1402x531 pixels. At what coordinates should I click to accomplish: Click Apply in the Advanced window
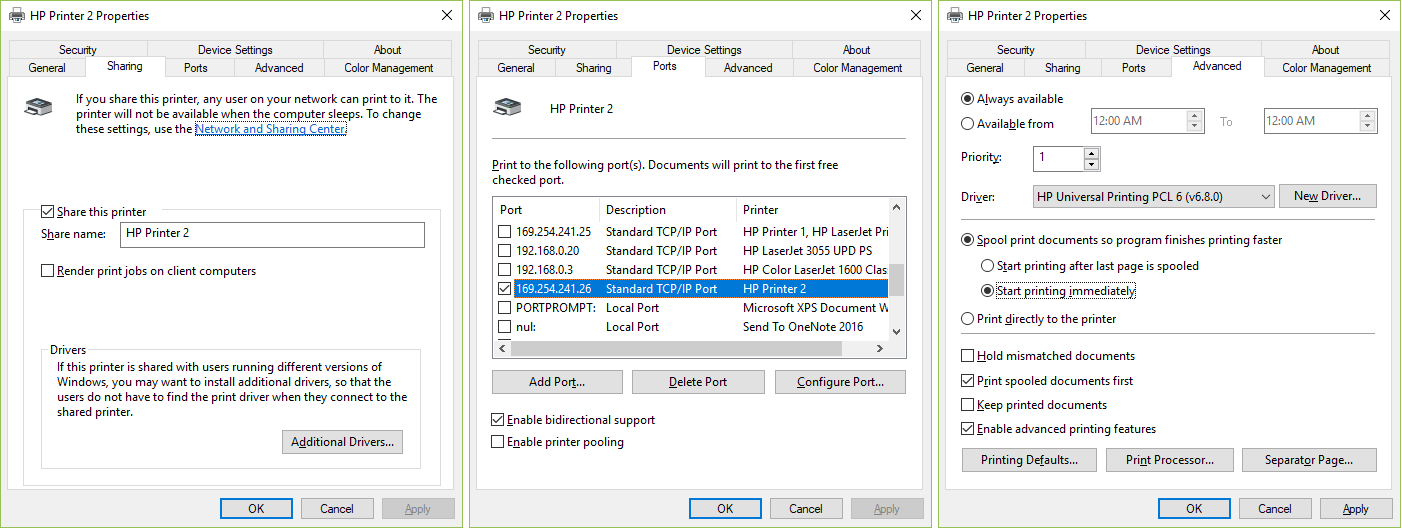[1356, 509]
